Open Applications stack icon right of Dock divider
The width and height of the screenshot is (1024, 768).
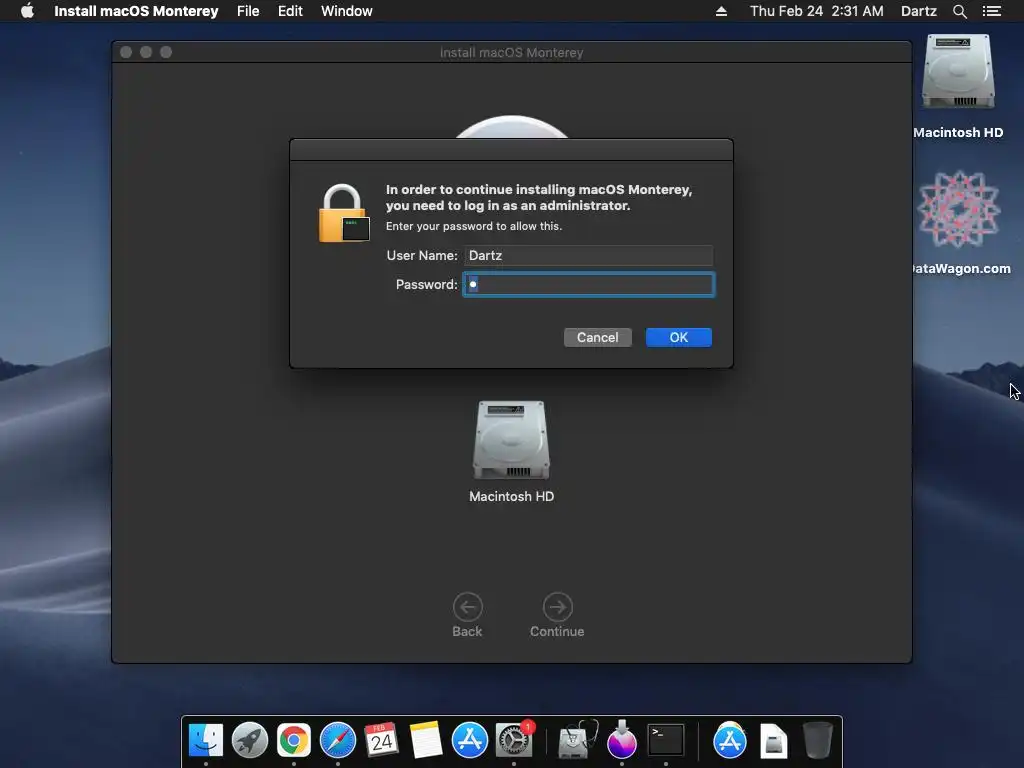pyautogui.click(x=729, y=741)
